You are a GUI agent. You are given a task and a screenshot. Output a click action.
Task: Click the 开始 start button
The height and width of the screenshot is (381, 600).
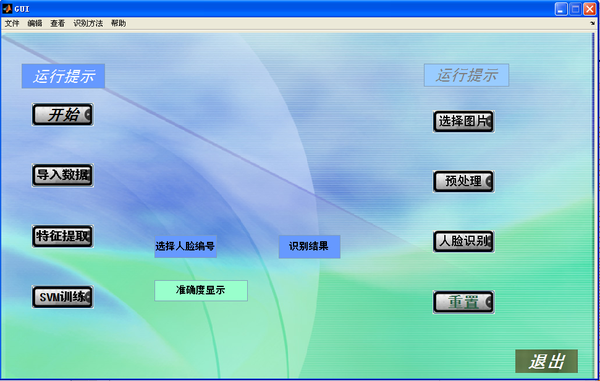click(x=63, y=114)
